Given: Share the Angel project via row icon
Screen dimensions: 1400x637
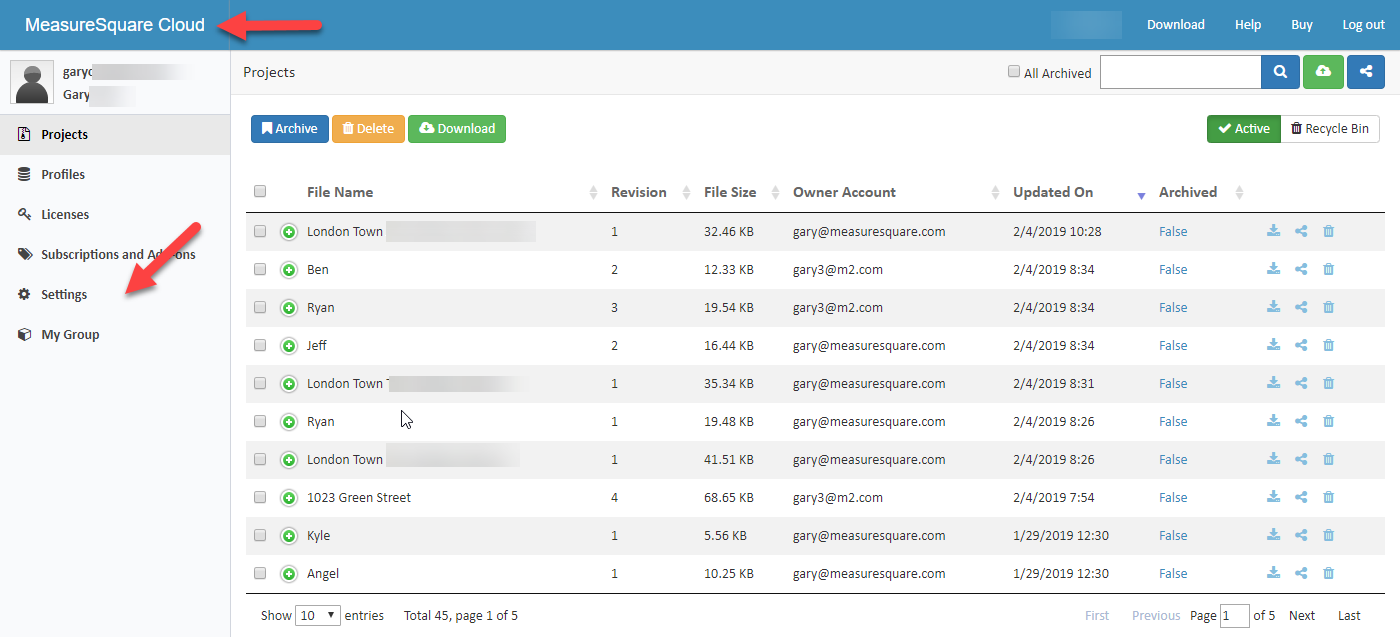Looking at the screenshot, I should click(x=1301, y=573).
